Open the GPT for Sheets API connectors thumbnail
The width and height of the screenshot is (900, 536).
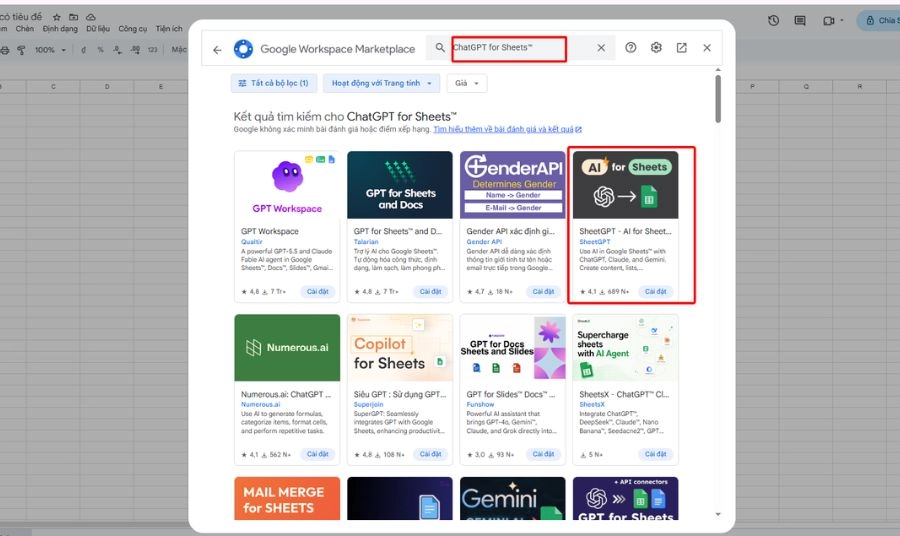pos(626,498)
